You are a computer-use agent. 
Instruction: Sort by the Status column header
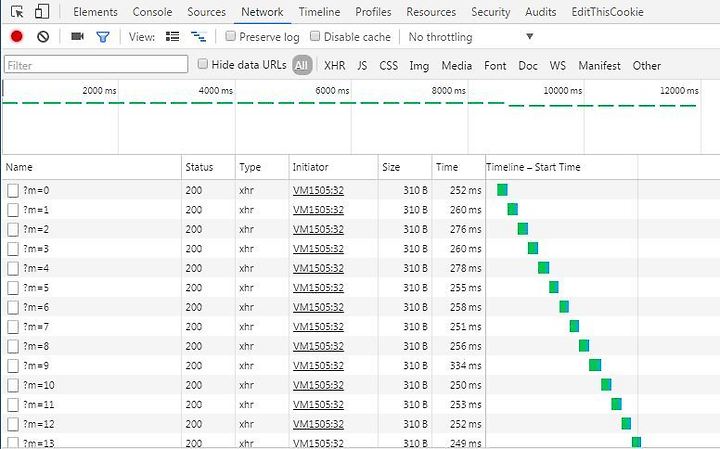[x=208, y=167]
